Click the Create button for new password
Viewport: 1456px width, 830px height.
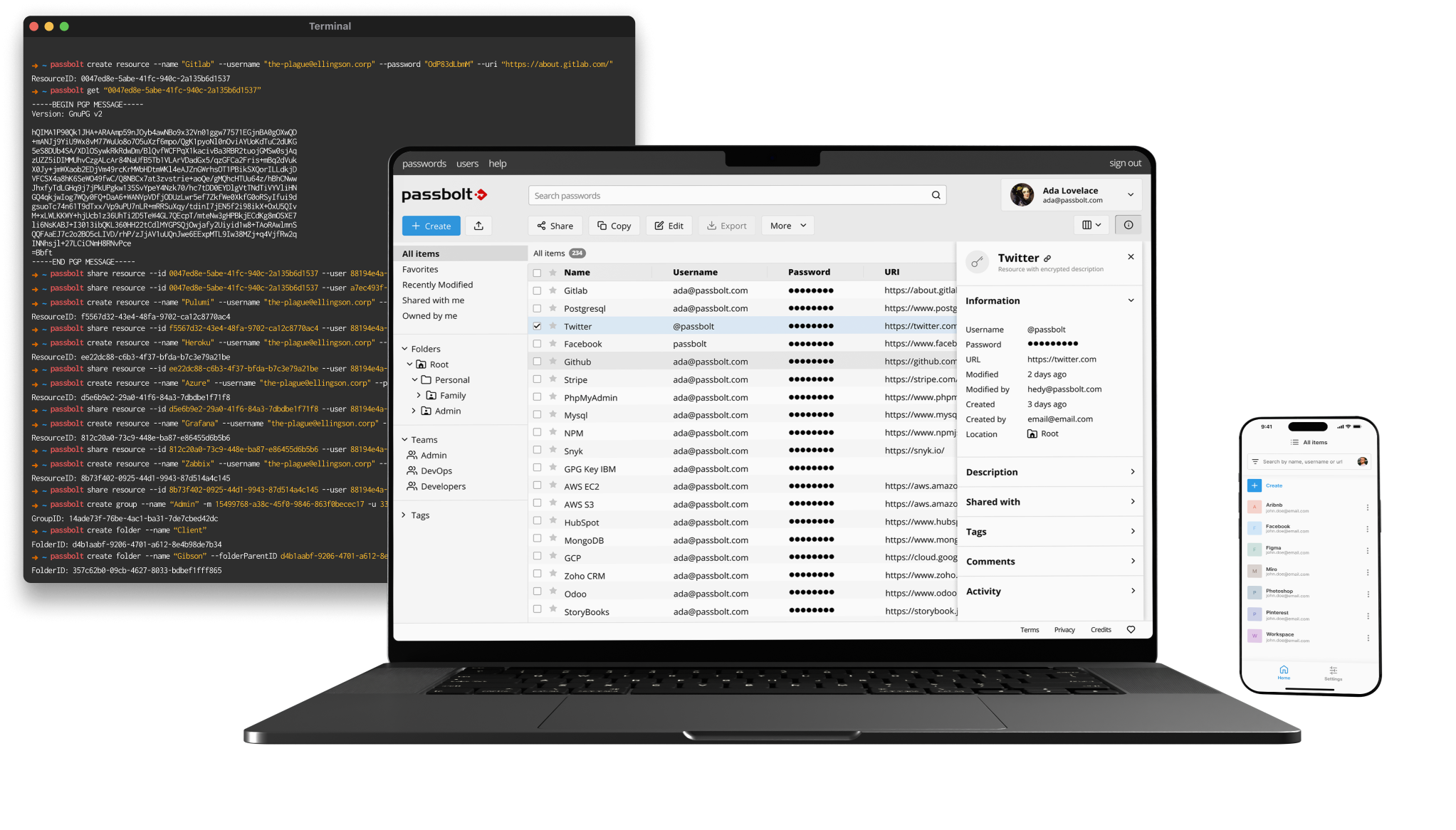[431, 225]
